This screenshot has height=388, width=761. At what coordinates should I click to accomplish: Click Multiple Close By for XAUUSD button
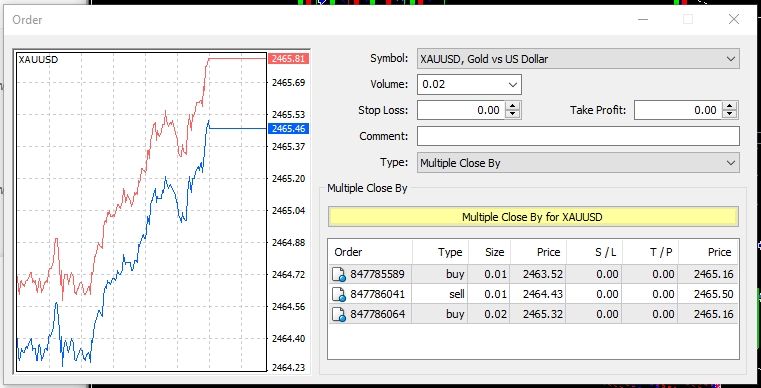(x=533, y=217)
